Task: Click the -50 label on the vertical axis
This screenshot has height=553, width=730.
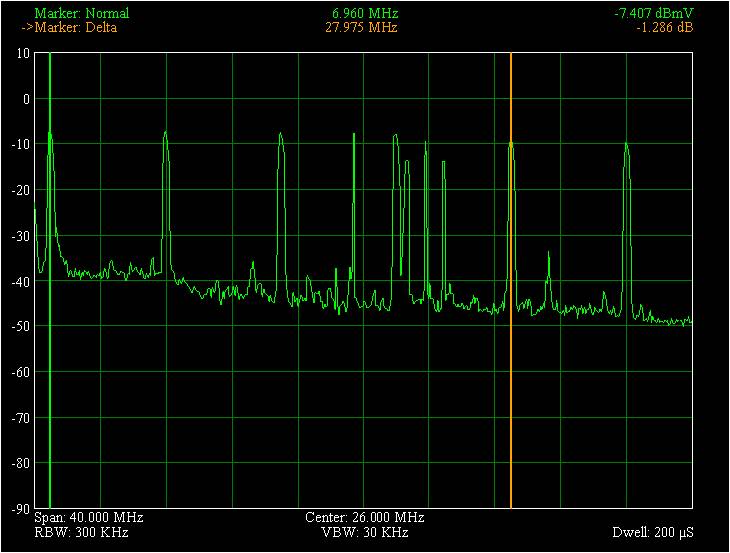Action: [x=19, y=327]
